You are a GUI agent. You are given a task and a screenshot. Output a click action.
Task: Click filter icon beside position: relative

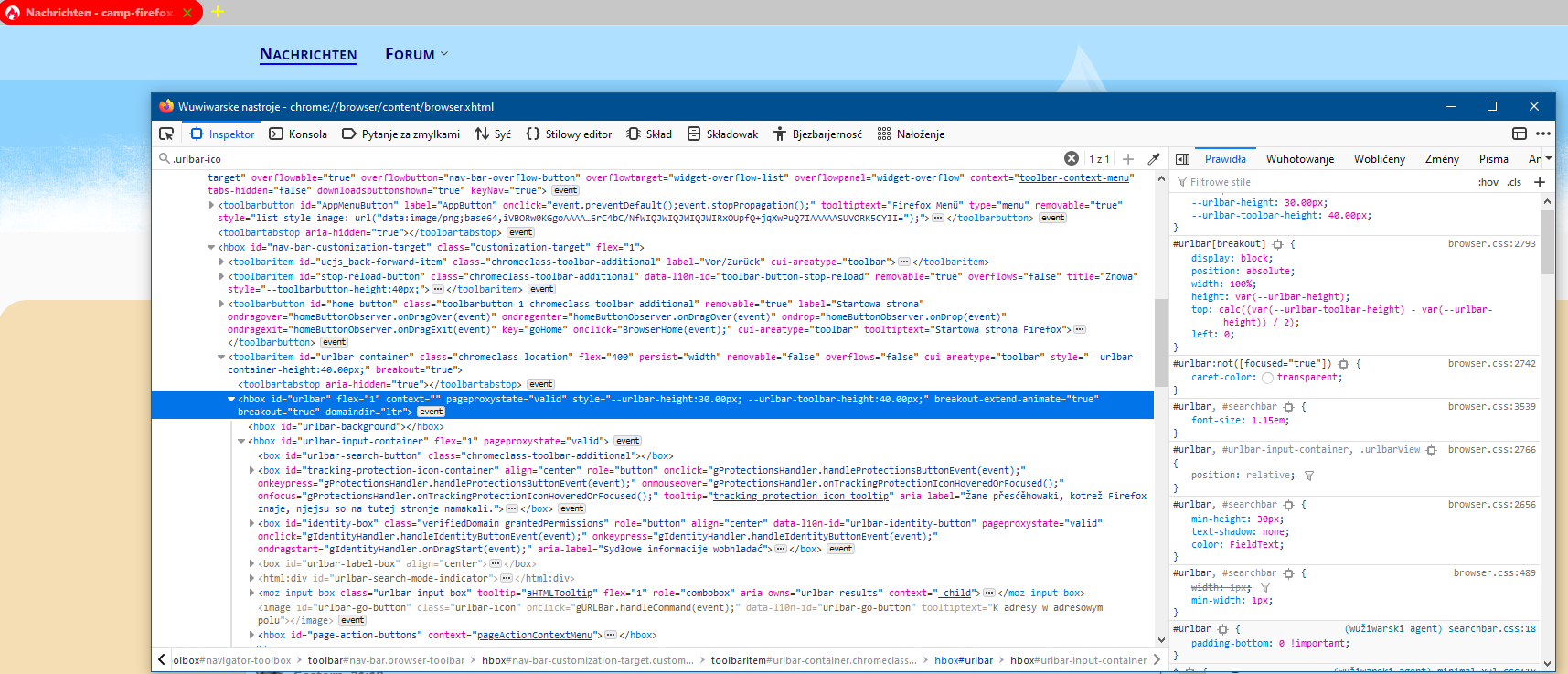[x=1309, y=476]
